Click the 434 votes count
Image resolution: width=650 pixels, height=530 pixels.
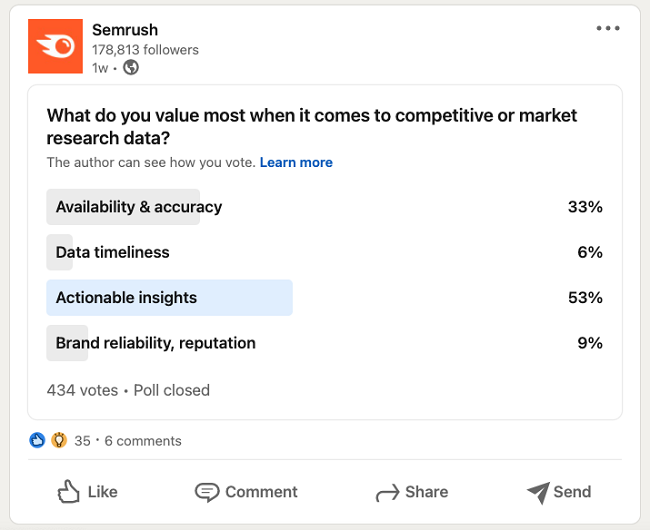[82, 390]
